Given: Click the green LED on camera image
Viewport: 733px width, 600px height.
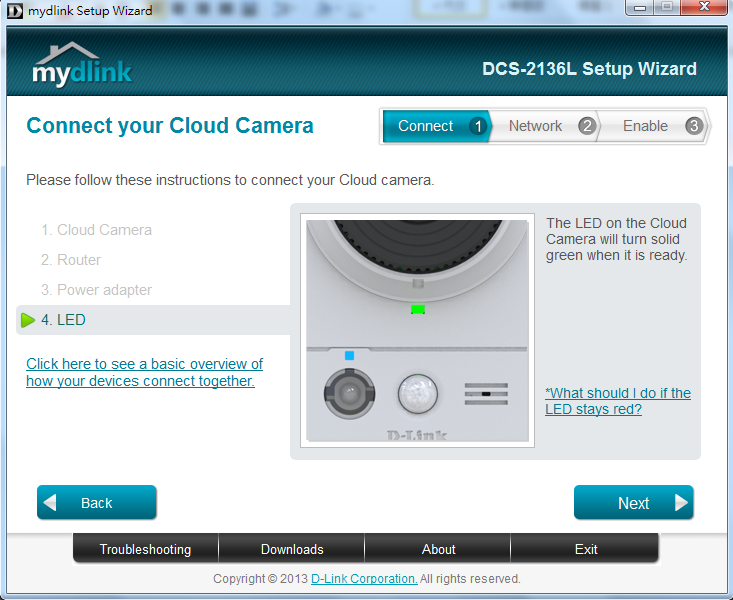Looking at the screenshot, I should (x=418, y=309).
